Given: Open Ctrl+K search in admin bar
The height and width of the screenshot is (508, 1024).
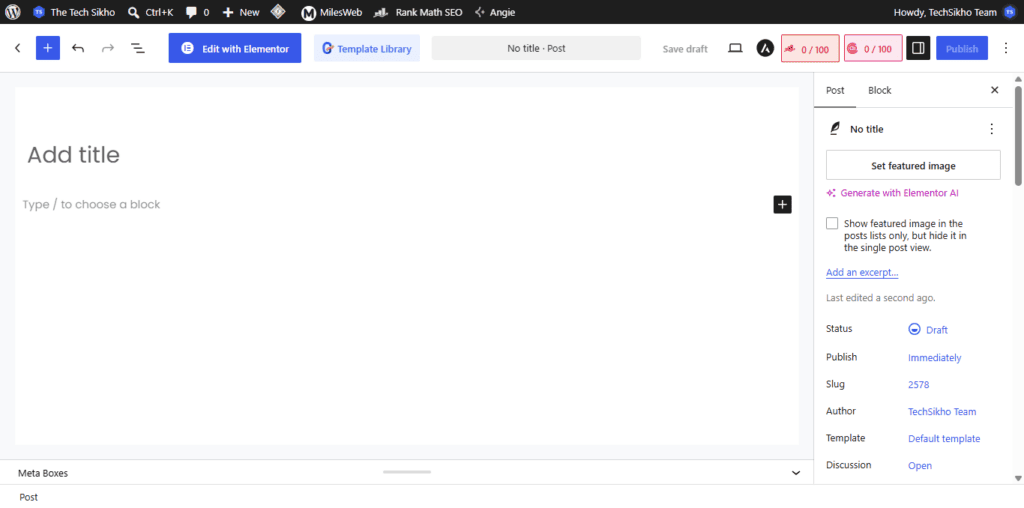Looking at the screenshot, I should point(151,12).
